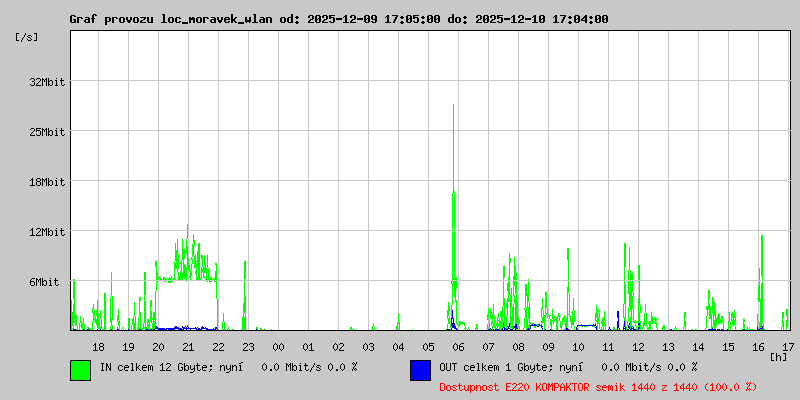The width and height of the screenshot is (800, 400).
Task: Click hour label 22 on the x-axis
Action: (x=218, y=347)
